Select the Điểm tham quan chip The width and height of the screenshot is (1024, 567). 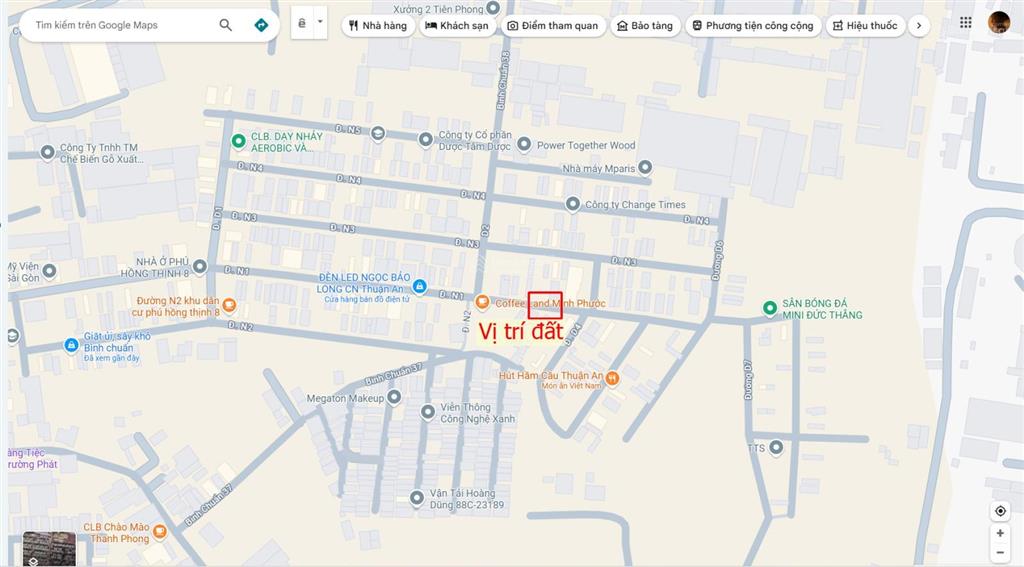[553, 25]
